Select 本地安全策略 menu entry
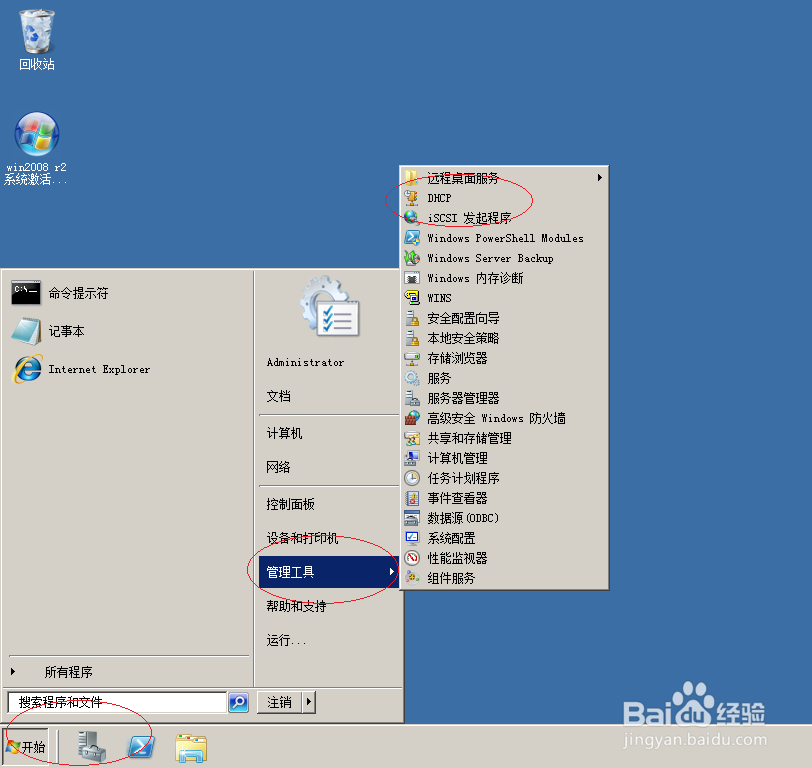This screenshot has width=812, height=768. click(504, 338)
